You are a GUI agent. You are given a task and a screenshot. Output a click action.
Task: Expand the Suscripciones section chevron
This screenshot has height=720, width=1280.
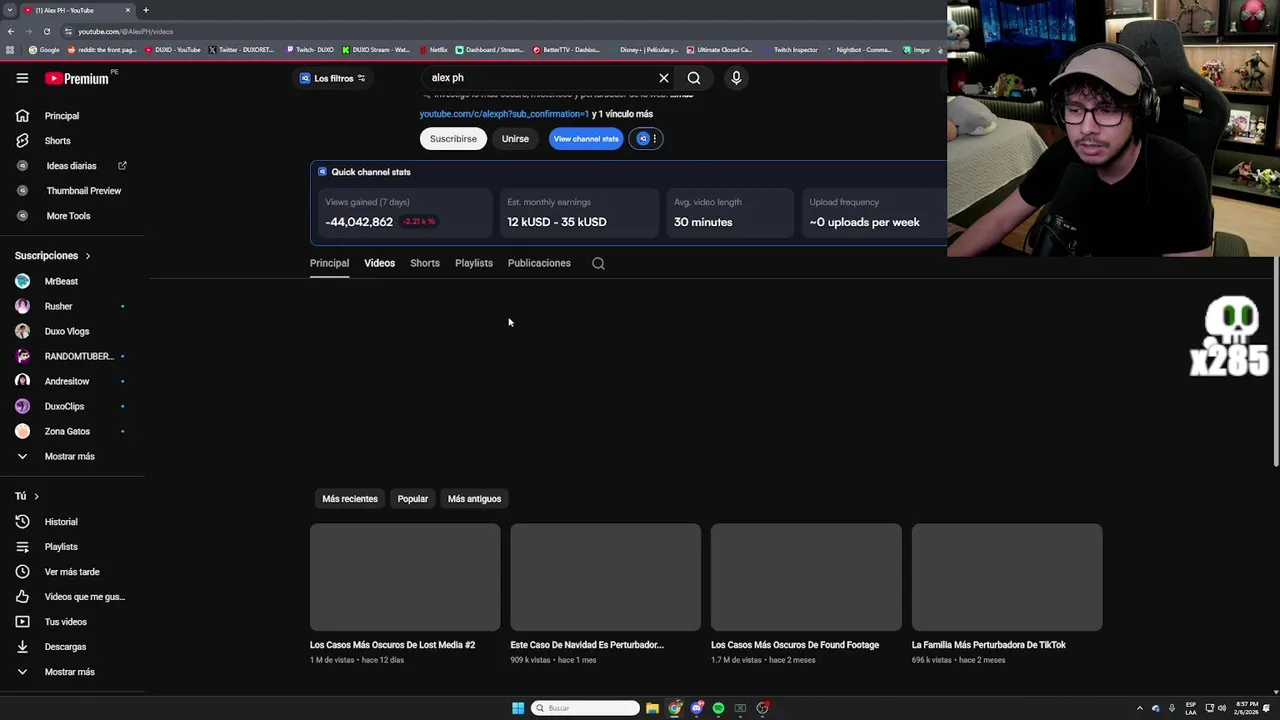click(88, 256)
